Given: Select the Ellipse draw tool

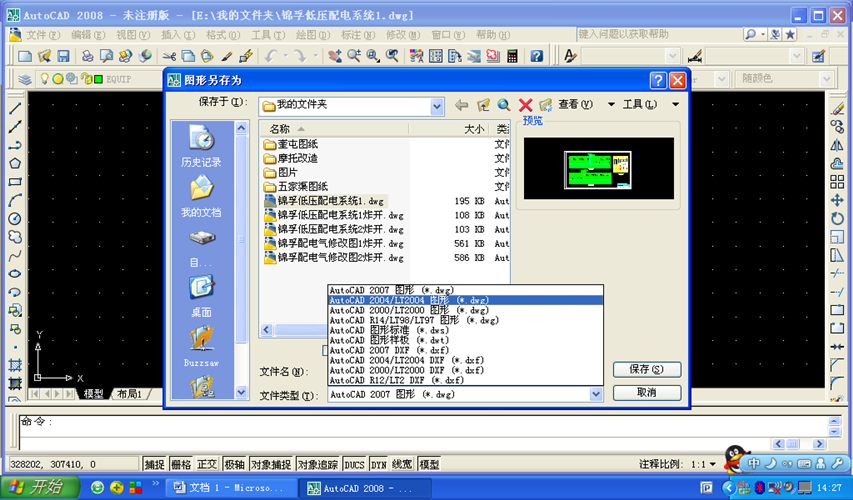Looking at the screenshot, I should point(15,274).
